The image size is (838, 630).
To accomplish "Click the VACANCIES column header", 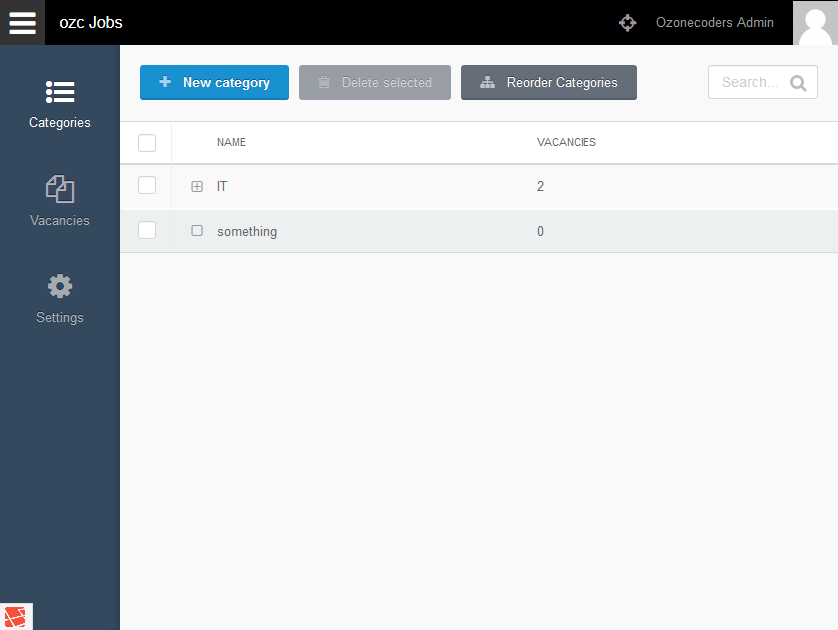I will (566, 142).
